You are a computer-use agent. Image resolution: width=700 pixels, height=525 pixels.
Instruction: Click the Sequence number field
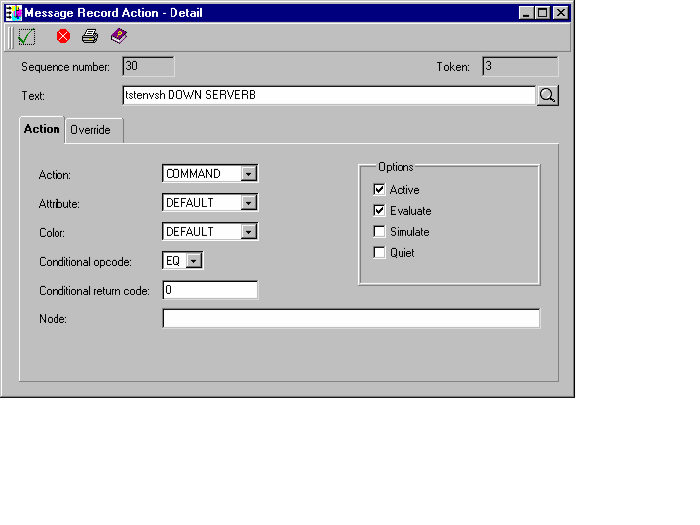148,66
